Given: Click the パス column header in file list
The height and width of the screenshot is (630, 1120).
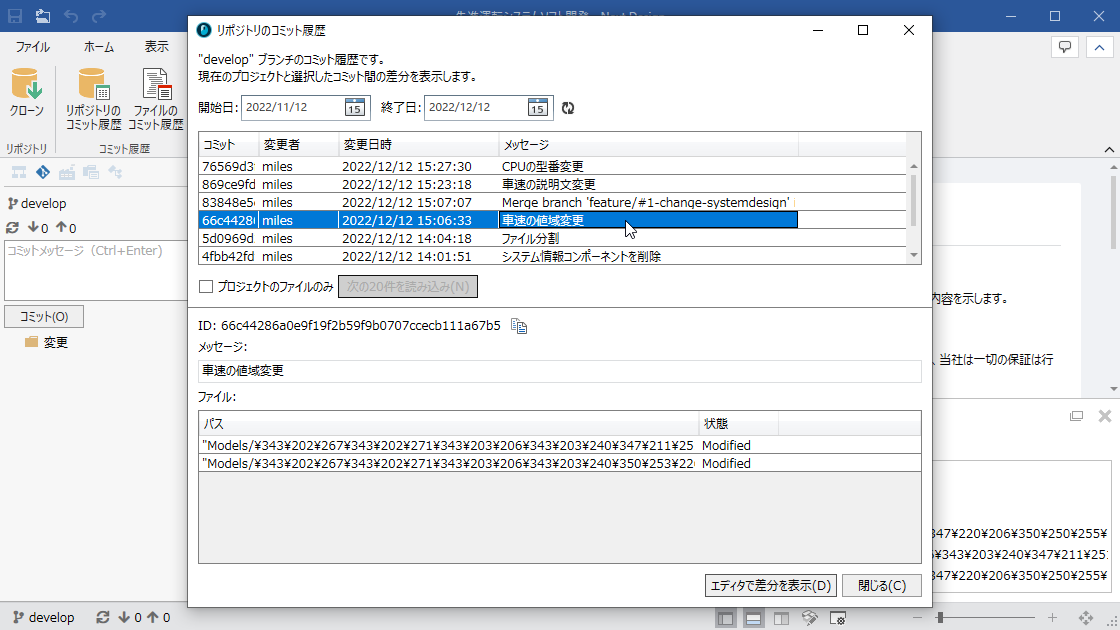Looking at the screenshot, I should (449, 424).
